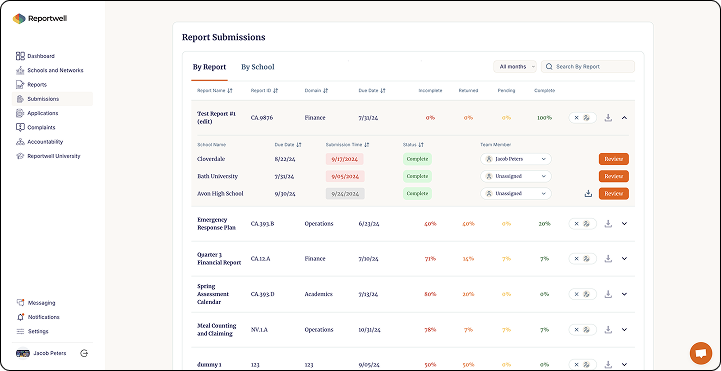
Task: Download the Quarter 3 Financial Report
Action: [608, 259]
